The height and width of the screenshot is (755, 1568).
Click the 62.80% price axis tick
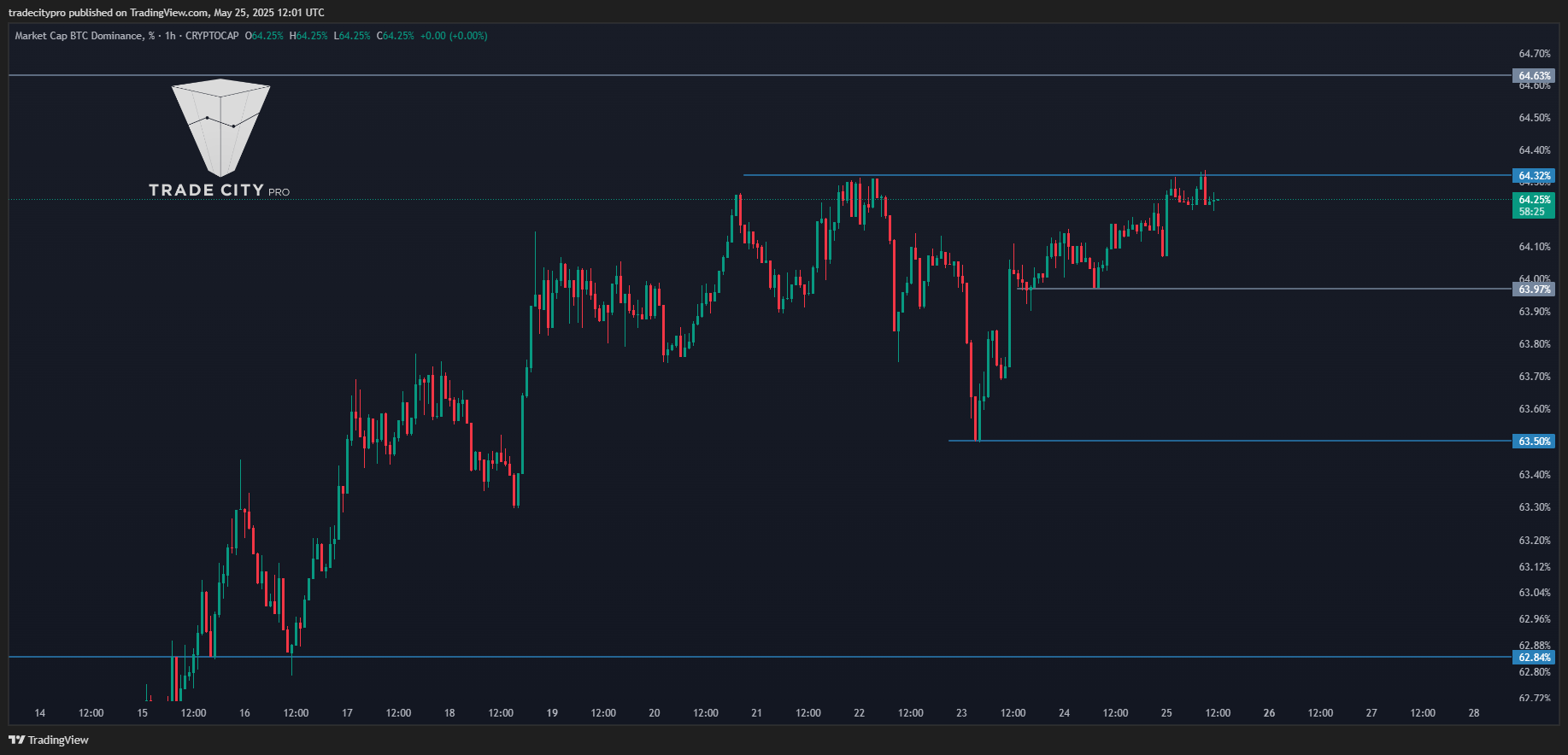(x=1535, y=672)
